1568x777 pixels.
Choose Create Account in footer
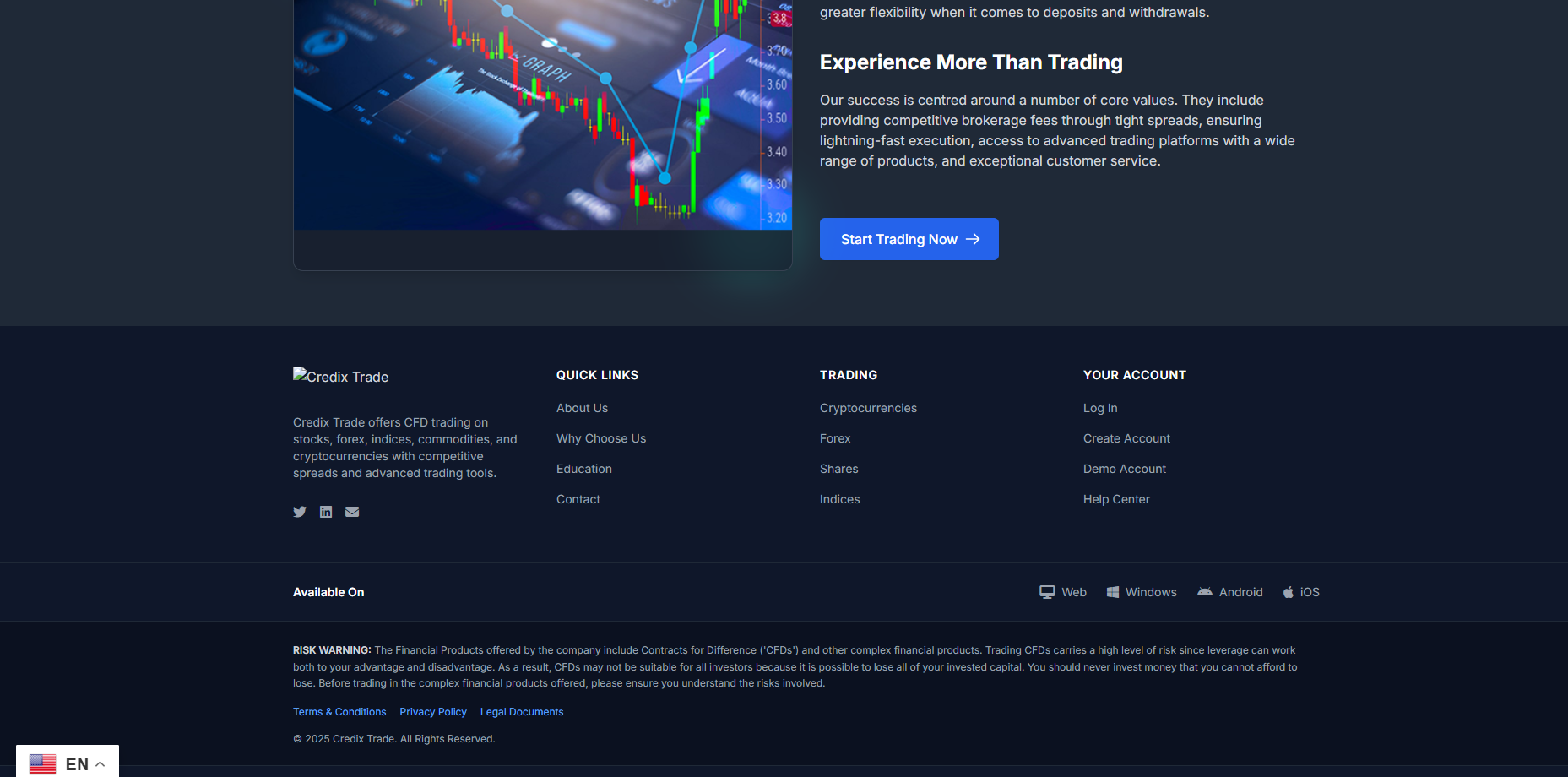click(x=1126, y=438)
